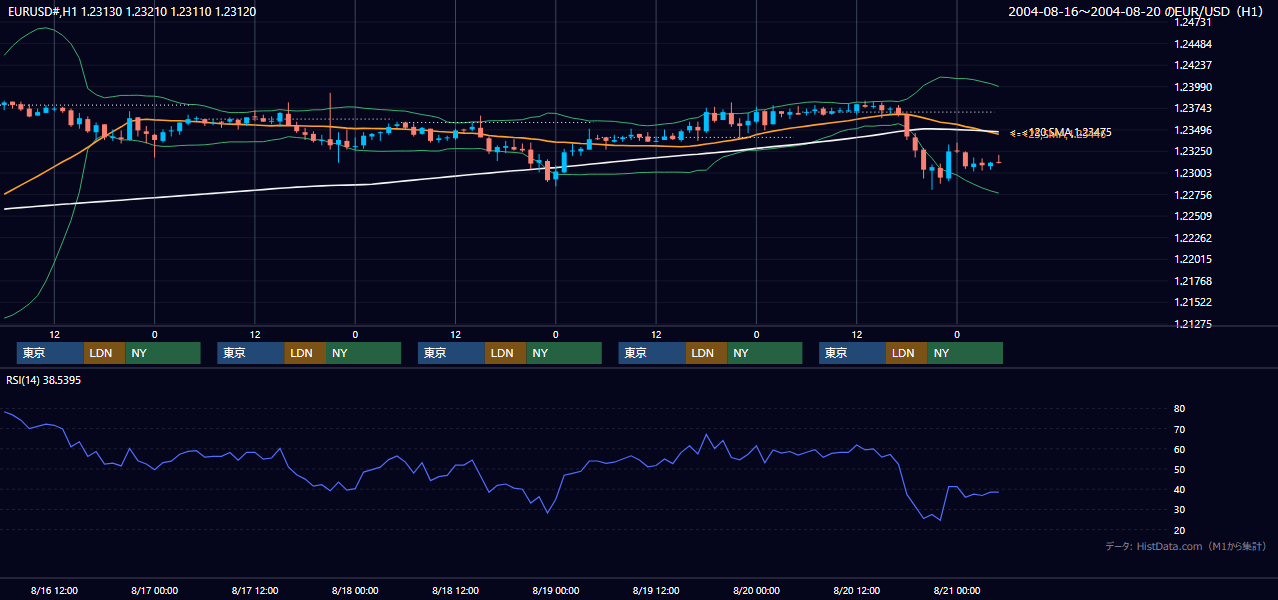
Task: Select the 東京 session block above 8/20 12:00
Action: pyautogui.click(x=852, y=353)
